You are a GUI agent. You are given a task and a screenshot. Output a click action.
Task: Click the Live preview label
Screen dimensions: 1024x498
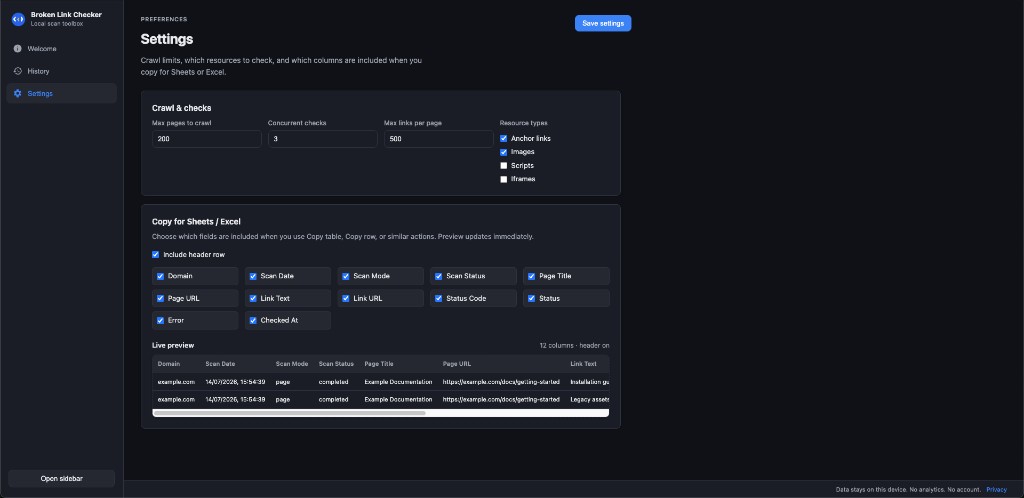(x=173, y=345)
